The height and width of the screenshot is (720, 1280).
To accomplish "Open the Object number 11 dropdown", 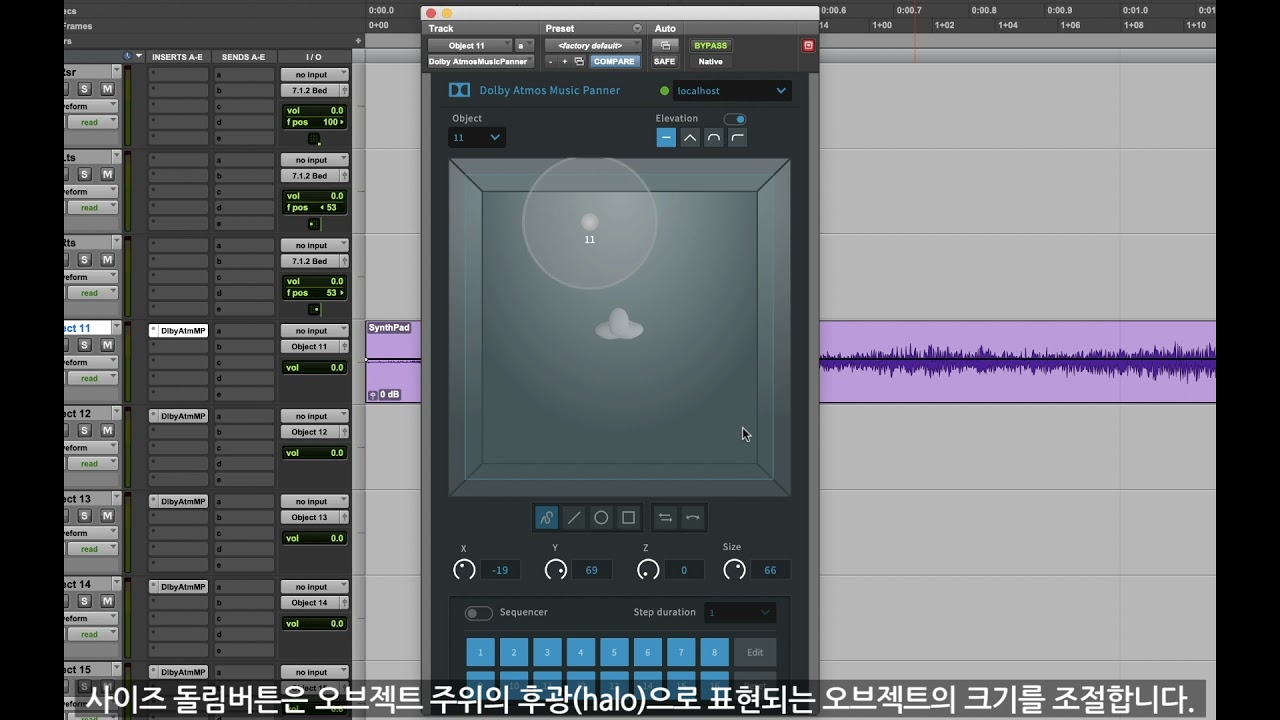I will point(476,138).
